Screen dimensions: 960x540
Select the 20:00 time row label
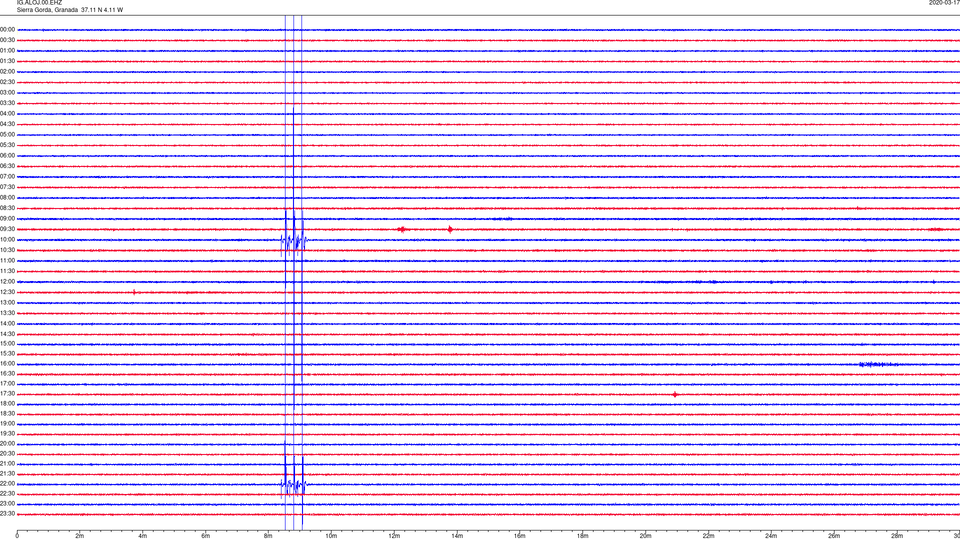point(7,444)
